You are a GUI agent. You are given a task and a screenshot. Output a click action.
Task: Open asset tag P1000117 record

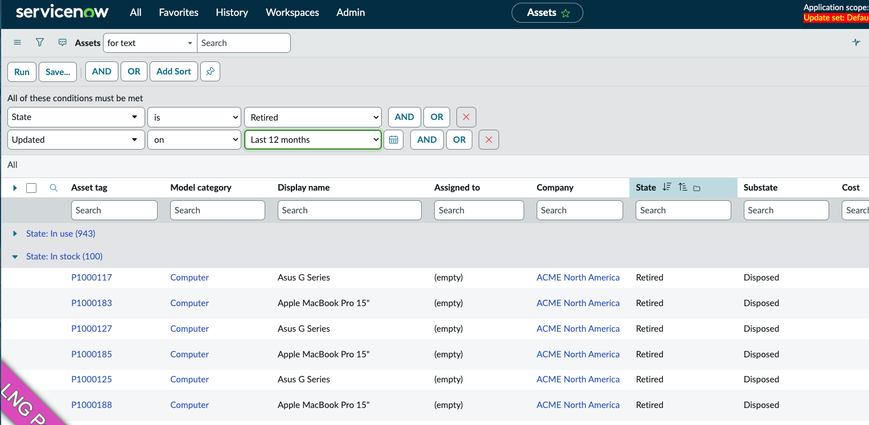pos(91,277)
